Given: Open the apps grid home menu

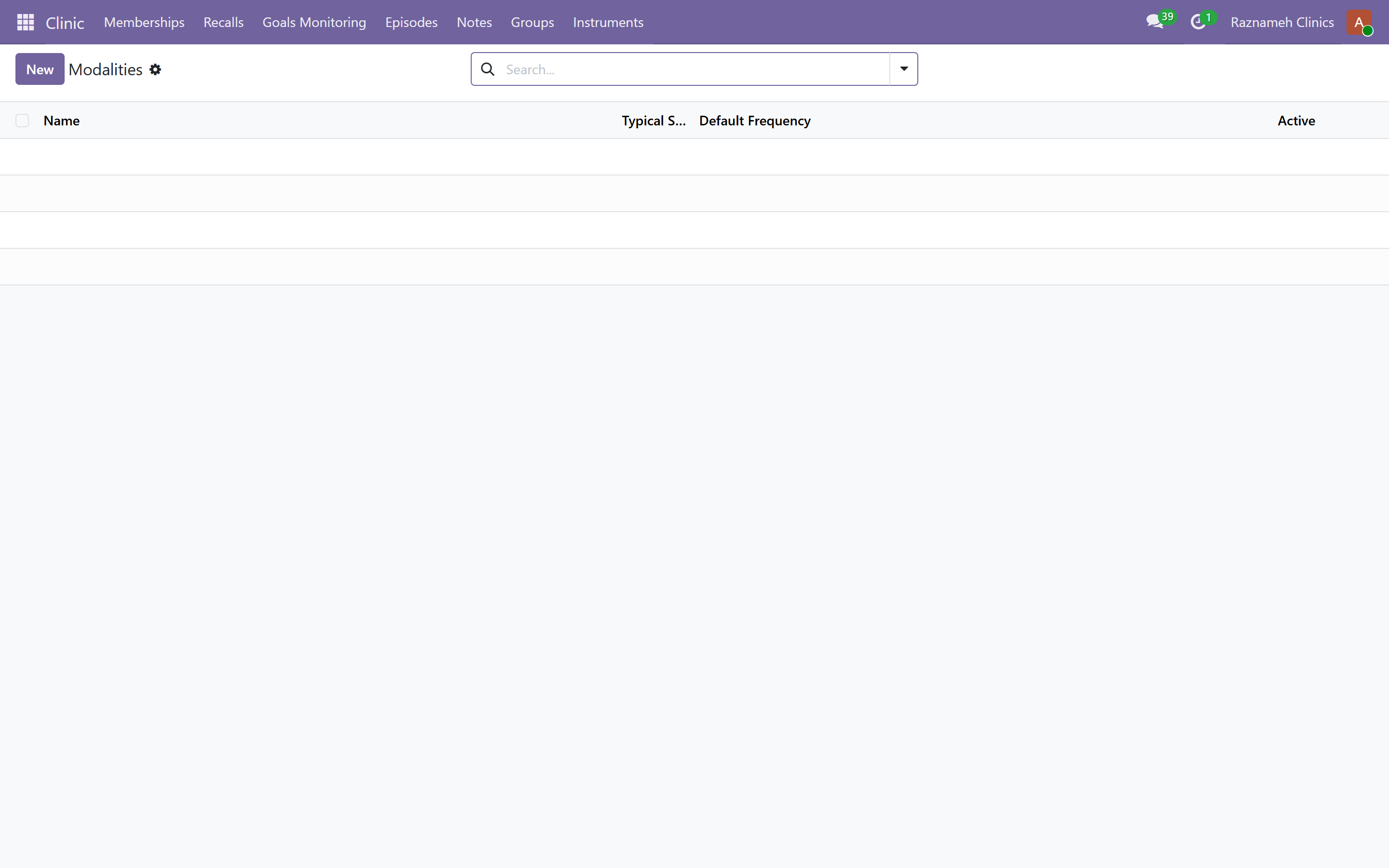Looking at the screenshot, I should tap(25, 22).
